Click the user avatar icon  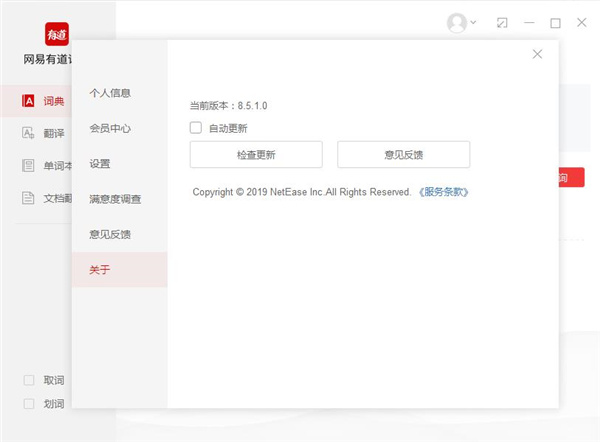pos(457,23)
